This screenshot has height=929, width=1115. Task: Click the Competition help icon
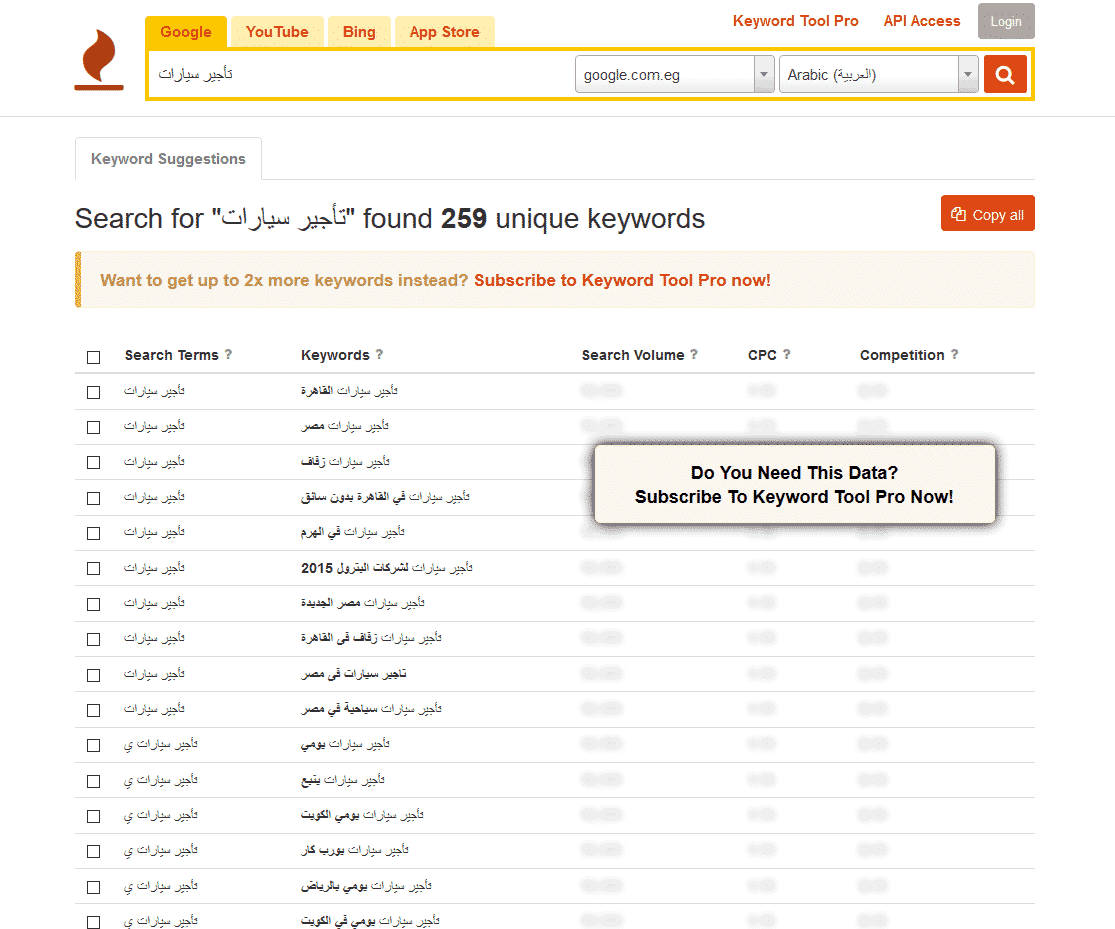[954, 354]
